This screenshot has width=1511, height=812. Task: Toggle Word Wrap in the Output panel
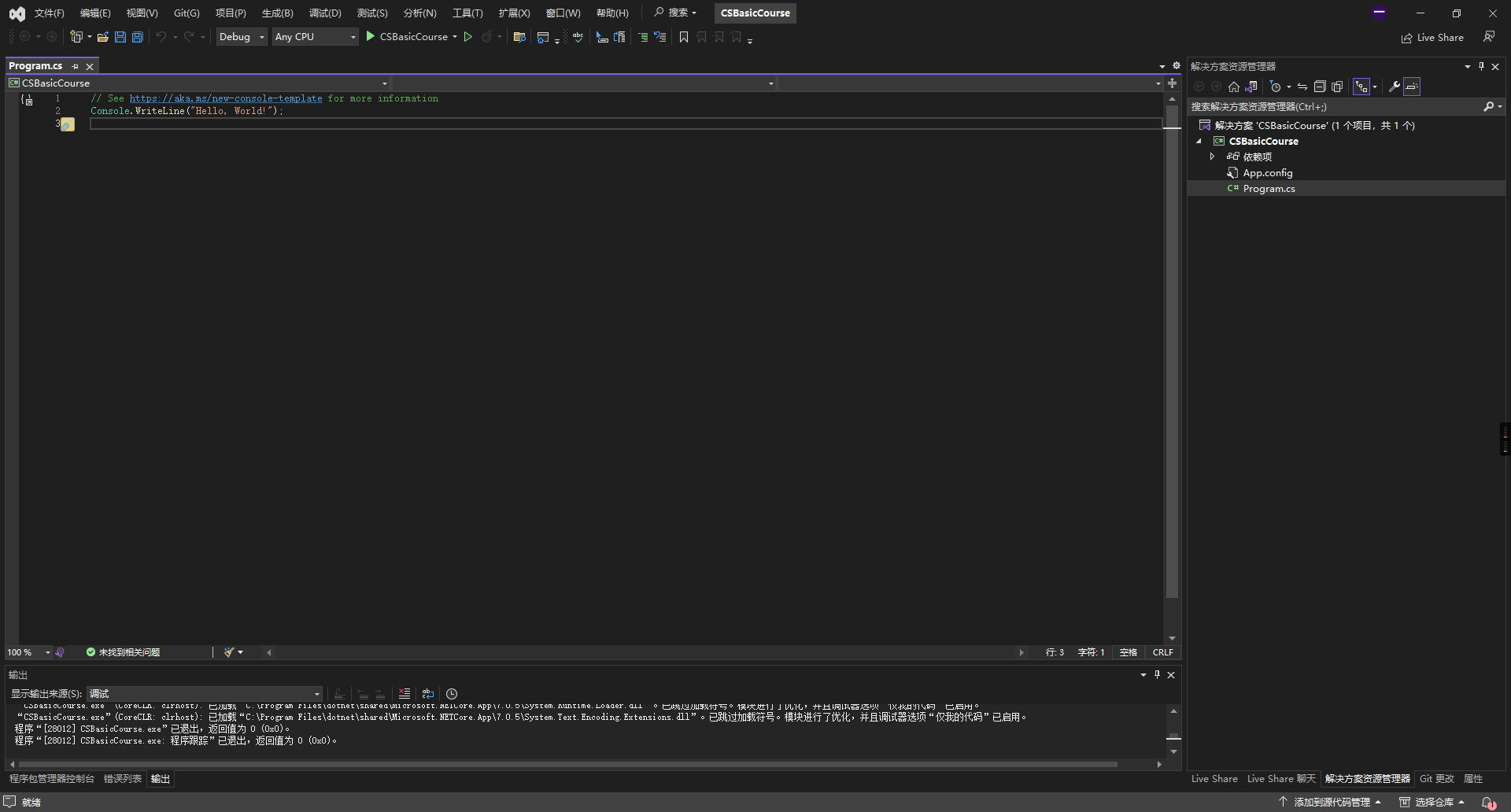point(428,694)
